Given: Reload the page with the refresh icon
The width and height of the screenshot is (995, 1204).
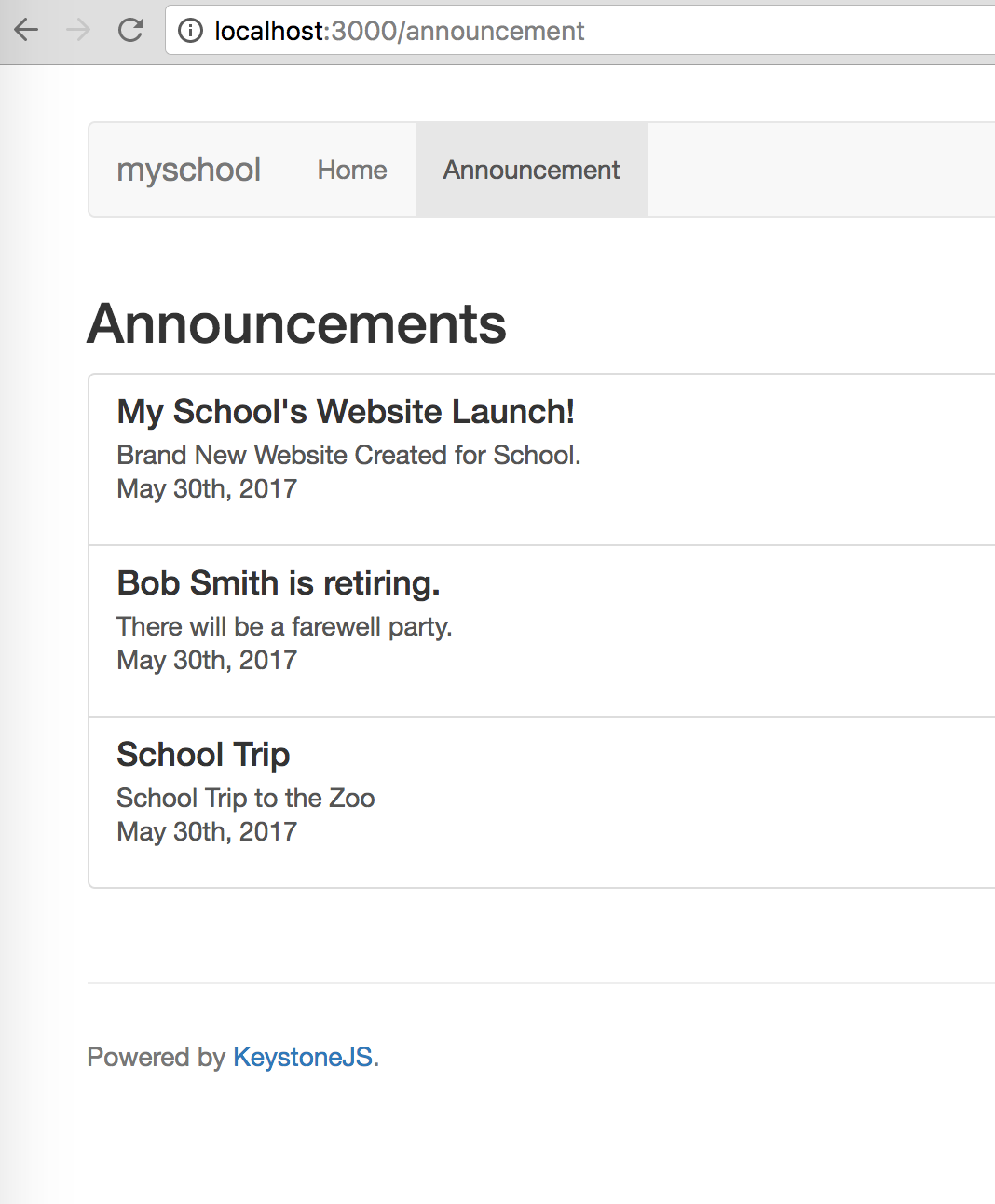Looking at the screenshot, I should point(131,30).
